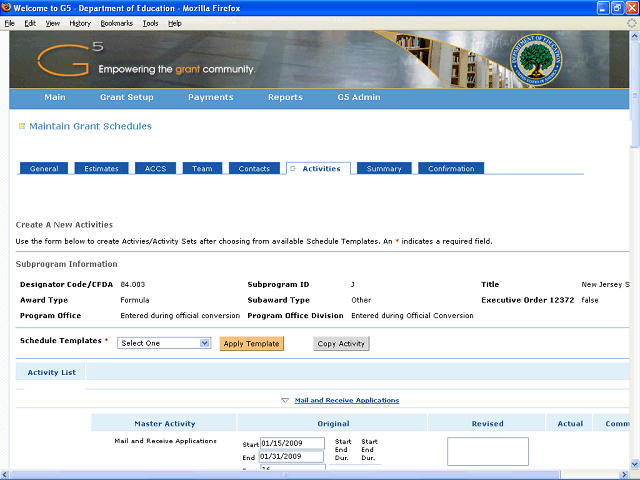This screenshot has width=640, height=480.
Task: Switch to the Estimates tab
Action: click(x=101, y=169)
